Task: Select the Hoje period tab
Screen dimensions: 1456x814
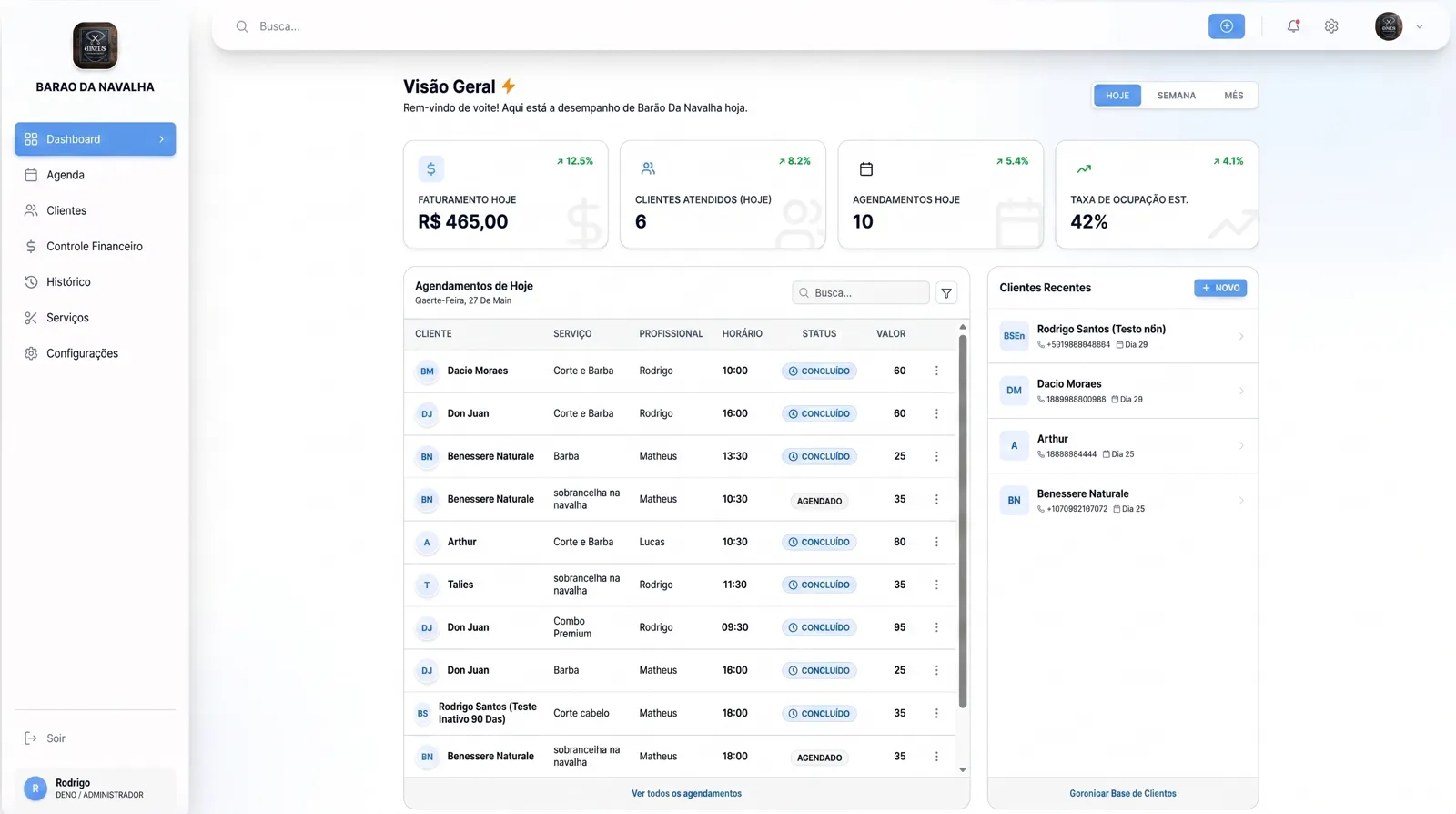Action: click(1117, 96)
